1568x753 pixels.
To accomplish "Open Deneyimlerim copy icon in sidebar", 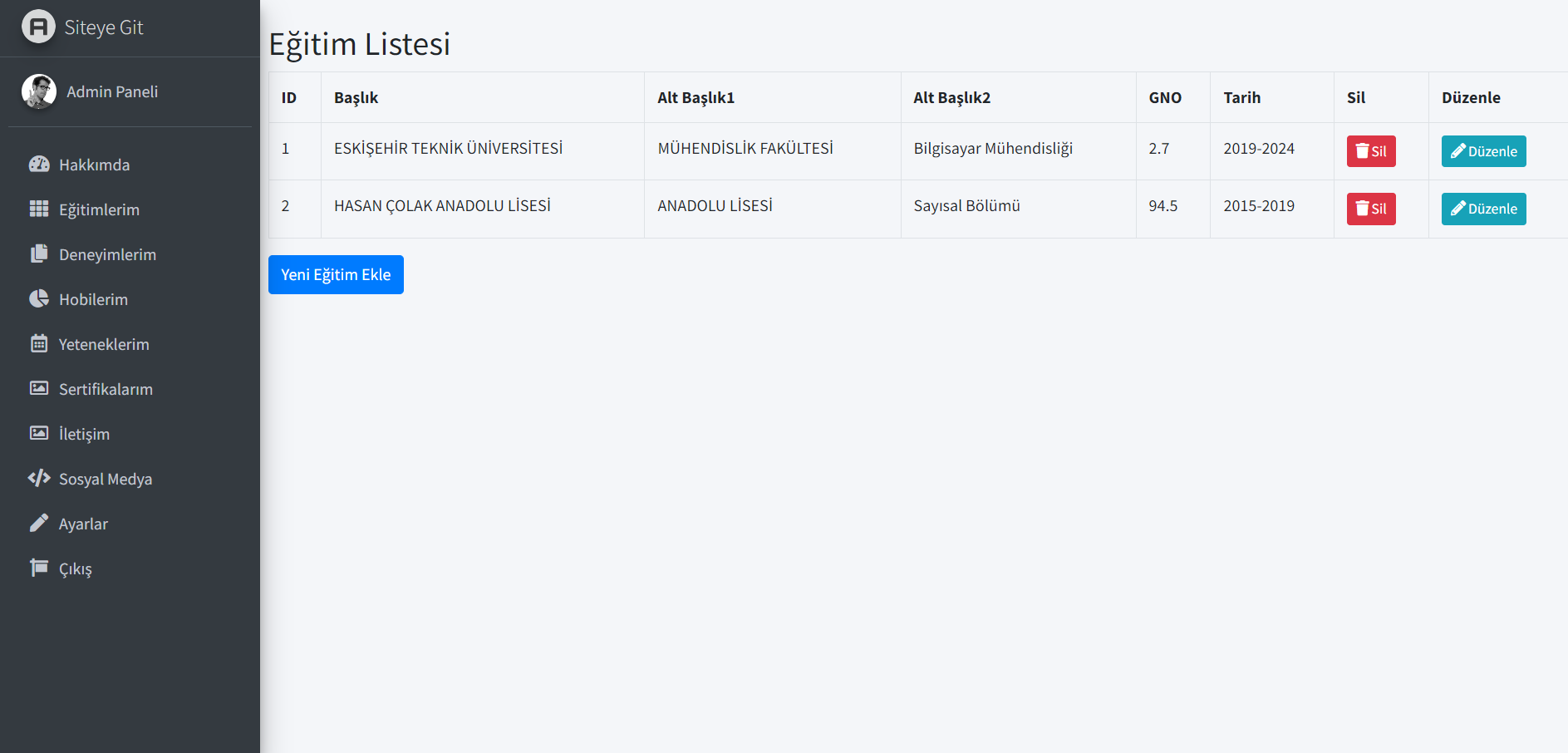I will coord(39,253).
